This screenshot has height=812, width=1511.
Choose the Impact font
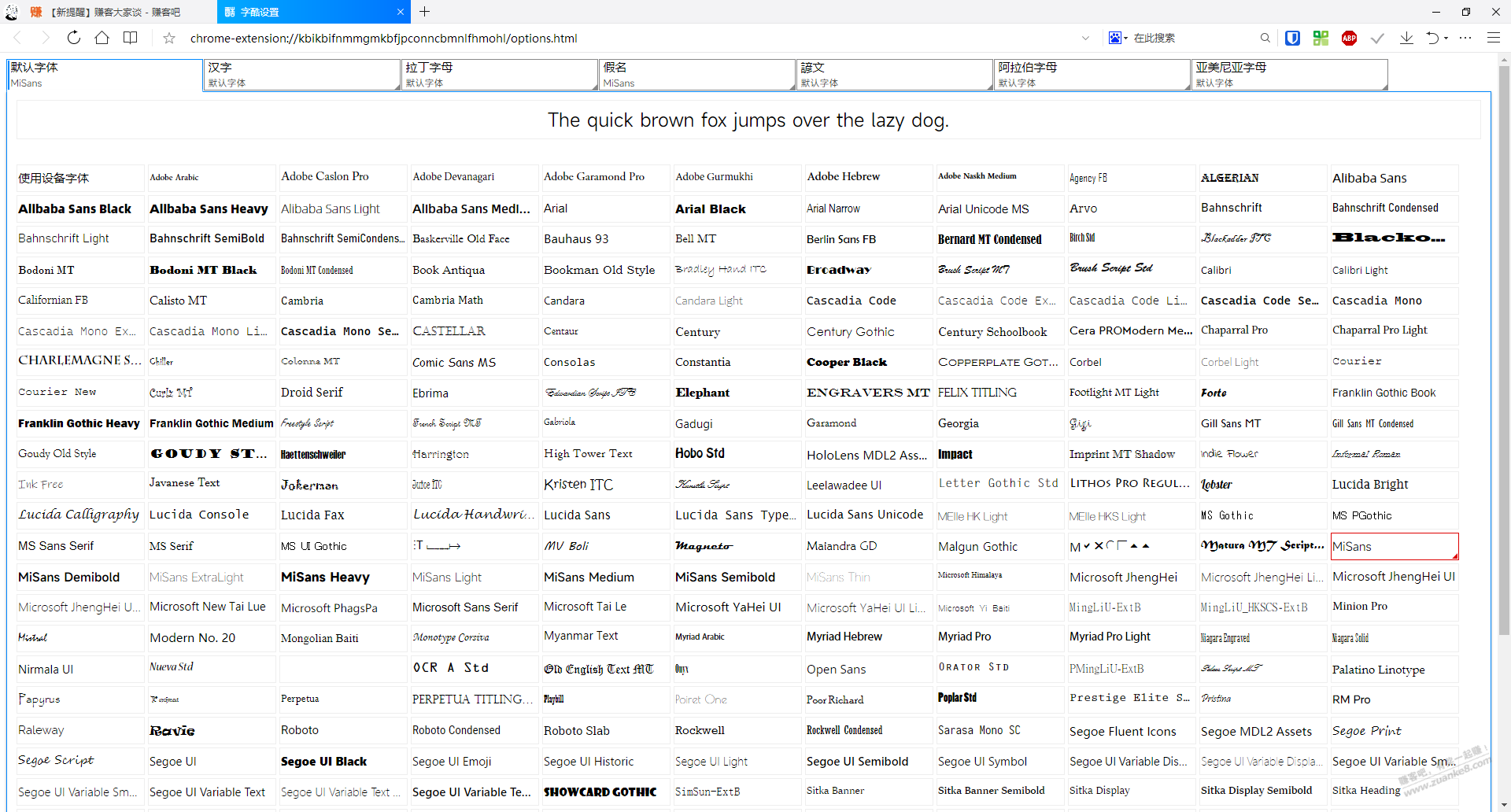pyautogui.click(x=999, y=454)
